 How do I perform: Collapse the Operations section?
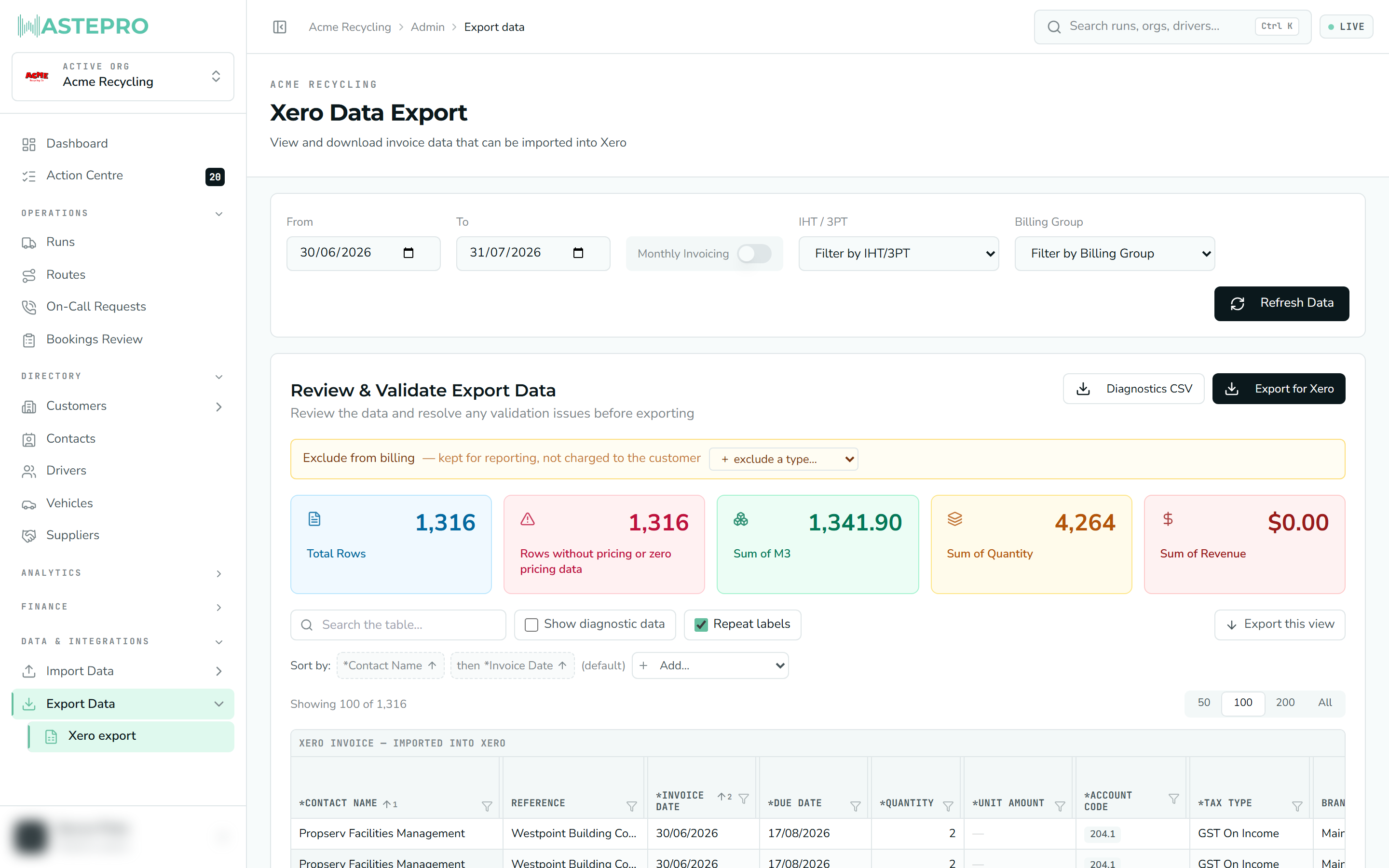coord(218,214)
